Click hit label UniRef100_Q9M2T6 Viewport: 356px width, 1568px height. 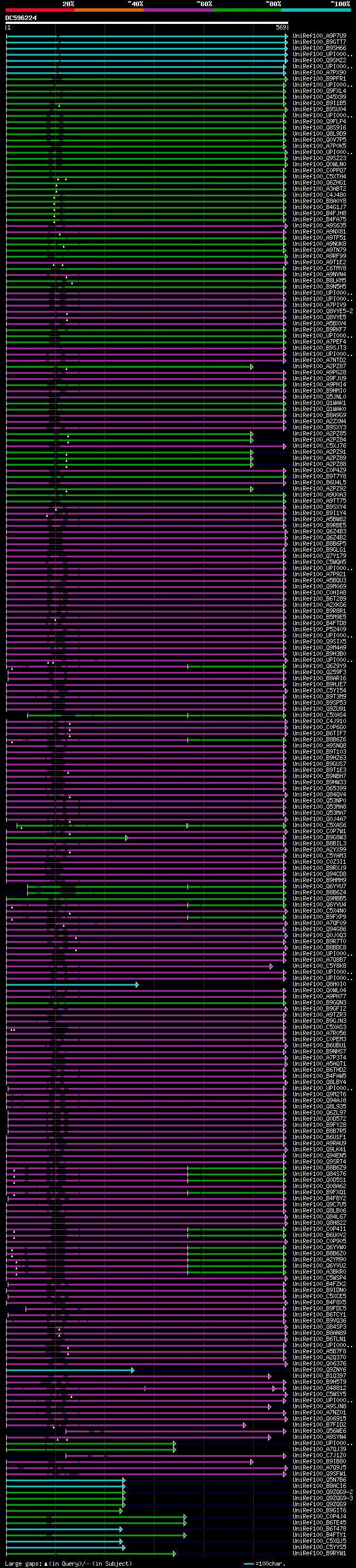[x=319, y=1095]
